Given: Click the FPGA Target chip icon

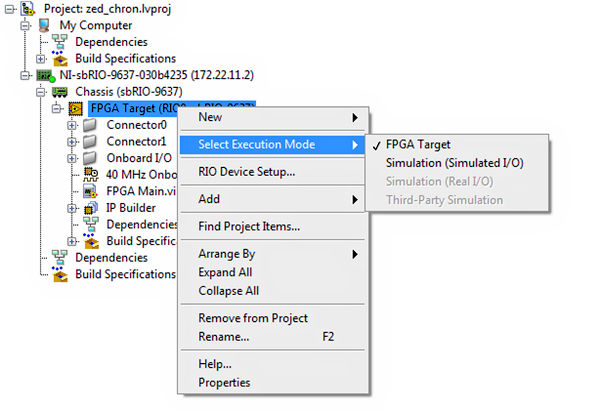Looking at the screenshot, I should click(x=75, y=108).
